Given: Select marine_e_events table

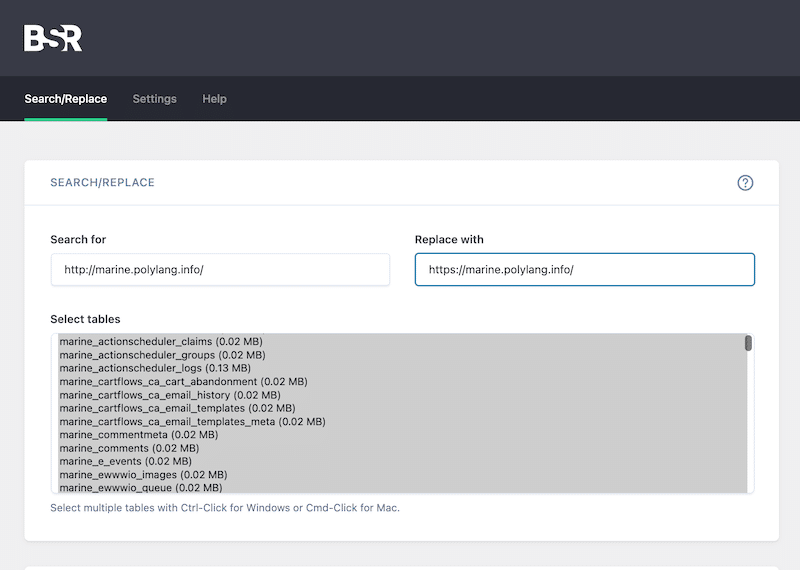Looking at the screenshot, I should [403, 461].
